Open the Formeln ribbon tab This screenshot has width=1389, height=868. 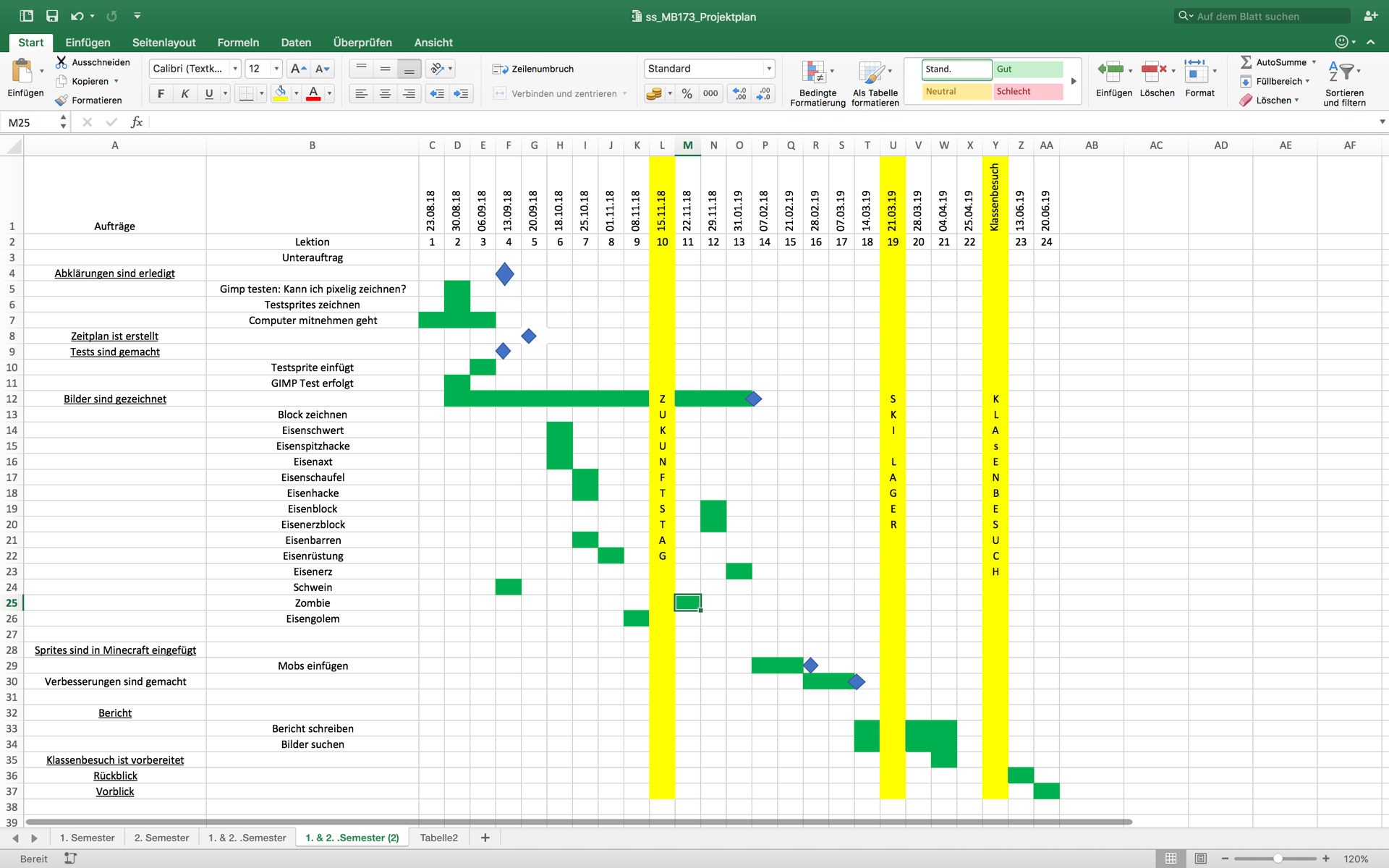tap(238, 43)
